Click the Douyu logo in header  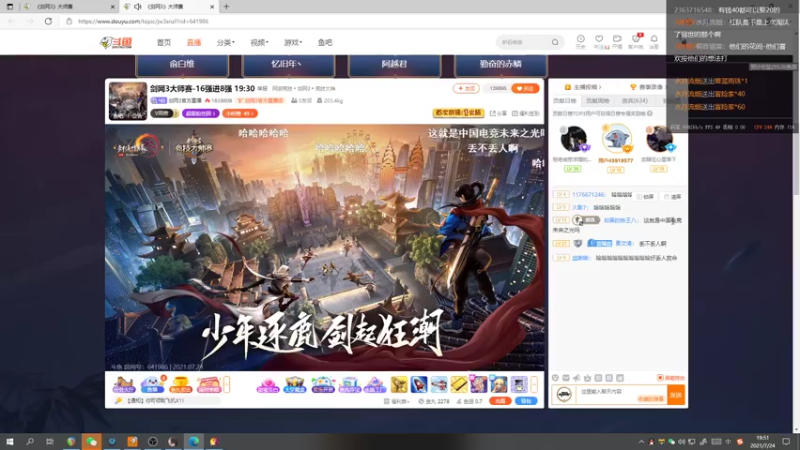[116, 42]
